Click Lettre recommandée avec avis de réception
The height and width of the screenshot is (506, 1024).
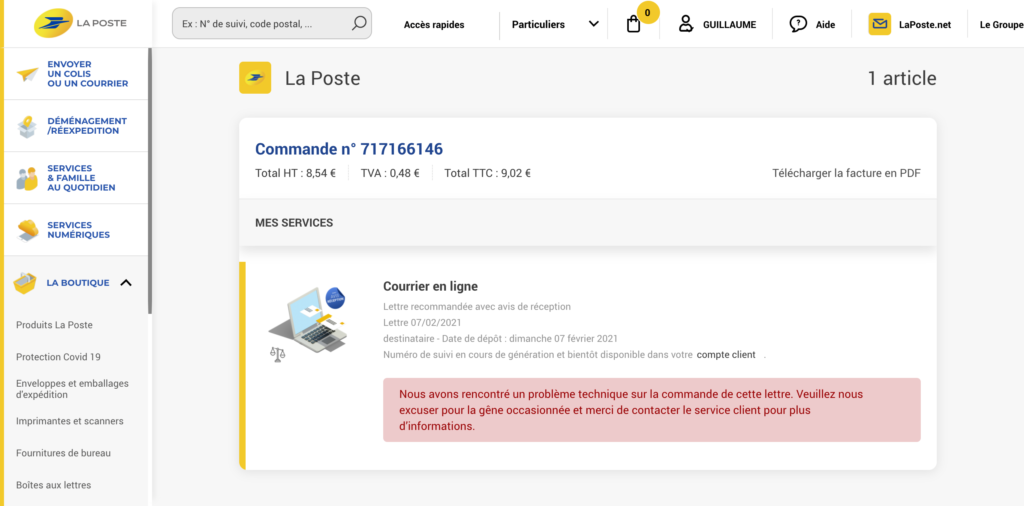(x=477, y=306)
